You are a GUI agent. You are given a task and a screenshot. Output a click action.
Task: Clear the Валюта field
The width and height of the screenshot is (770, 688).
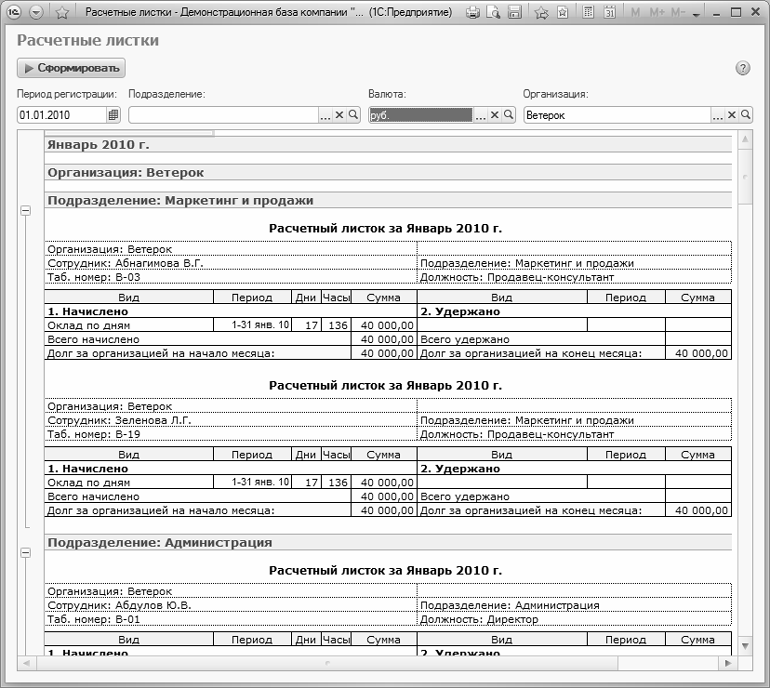[495, 115]
